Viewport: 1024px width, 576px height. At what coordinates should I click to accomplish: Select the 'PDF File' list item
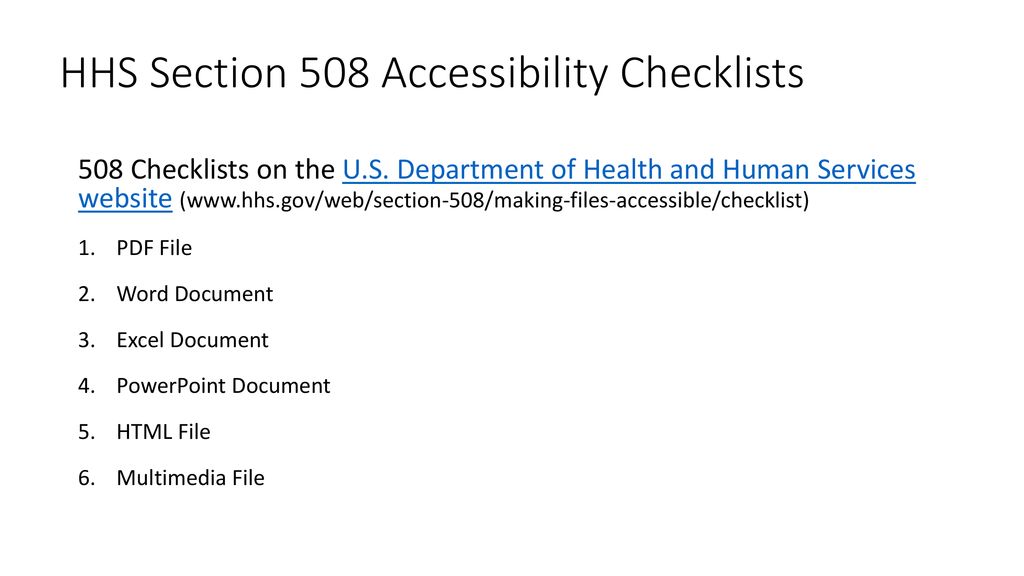click(x=154, y=248)
